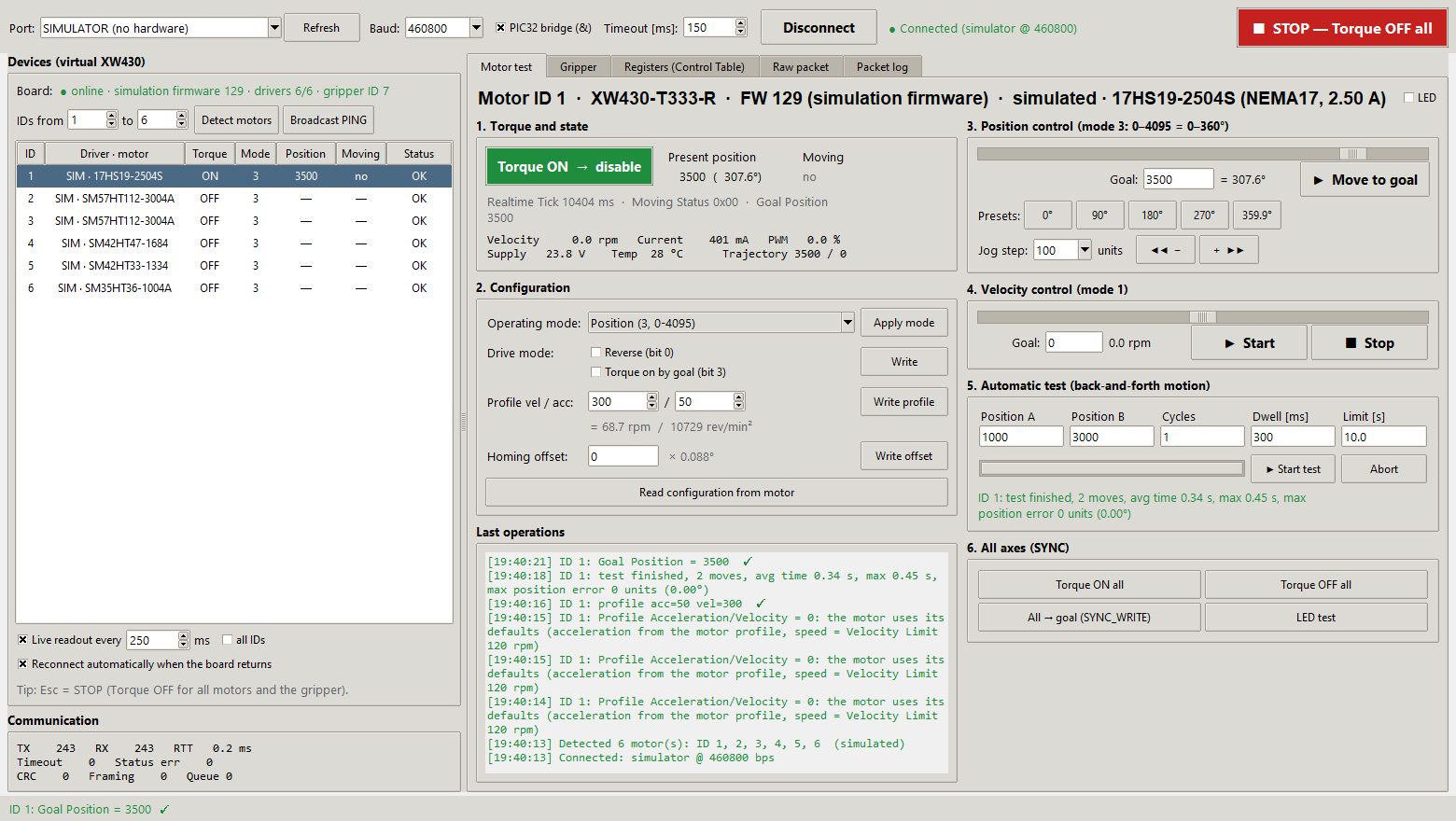Increase the Timeout spinner value
This screenshot has height=821, width=1456.
pos(741,23)
